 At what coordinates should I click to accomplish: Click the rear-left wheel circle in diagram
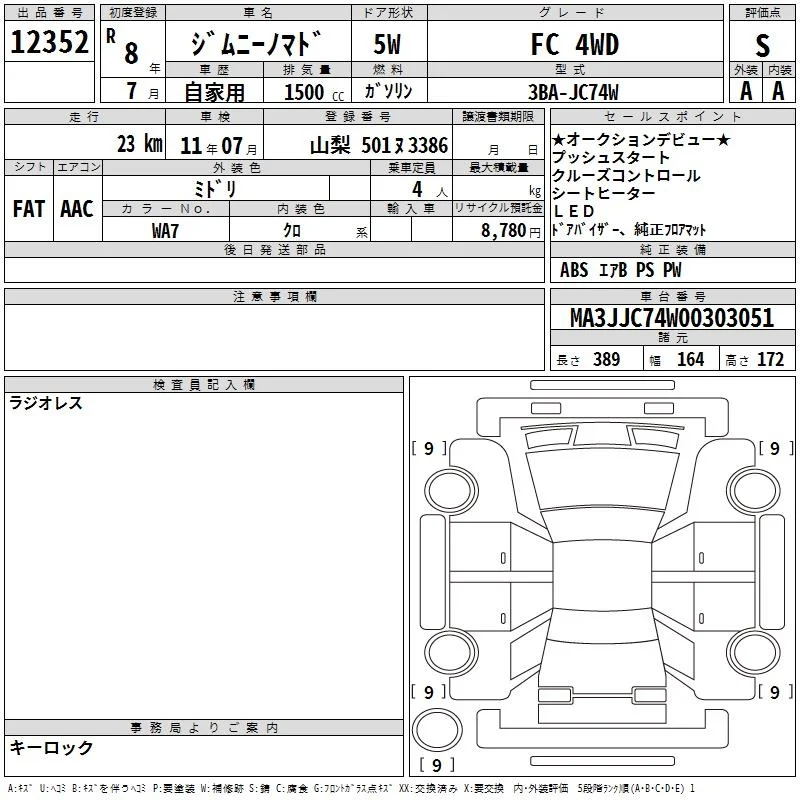point(449,652)
